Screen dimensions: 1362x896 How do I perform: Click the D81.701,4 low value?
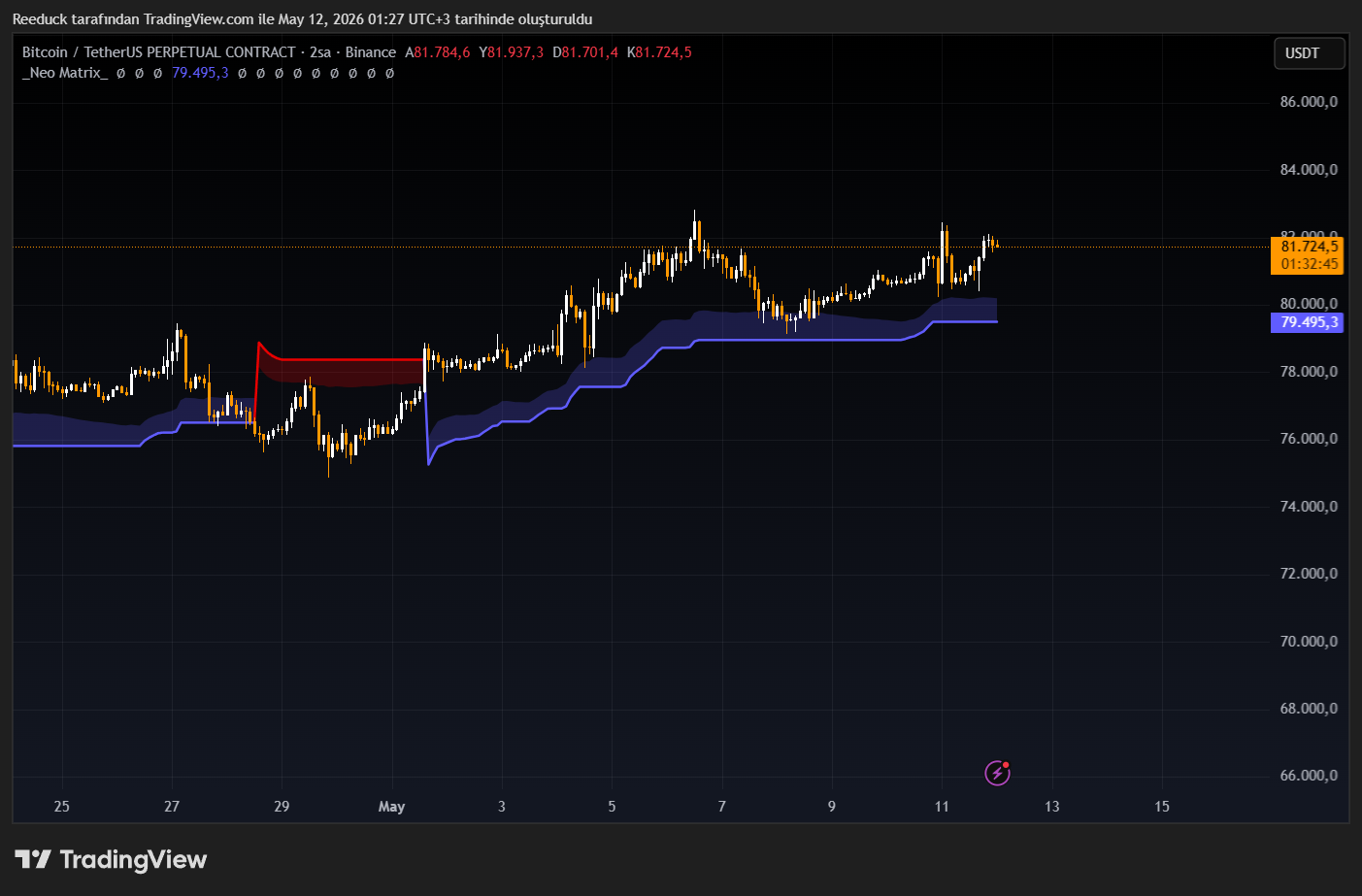[585, 52]
